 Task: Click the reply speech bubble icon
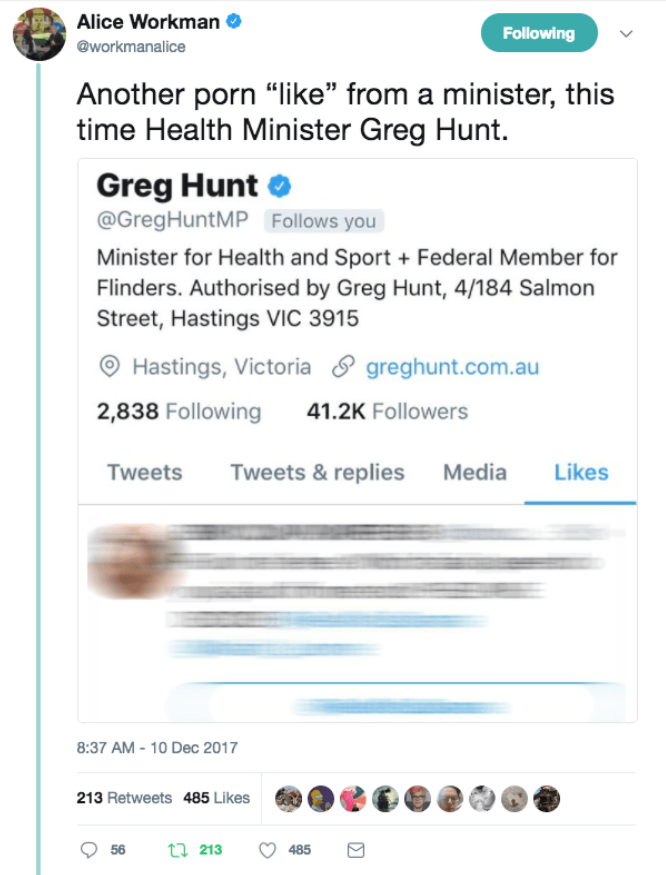coord(89,850)
